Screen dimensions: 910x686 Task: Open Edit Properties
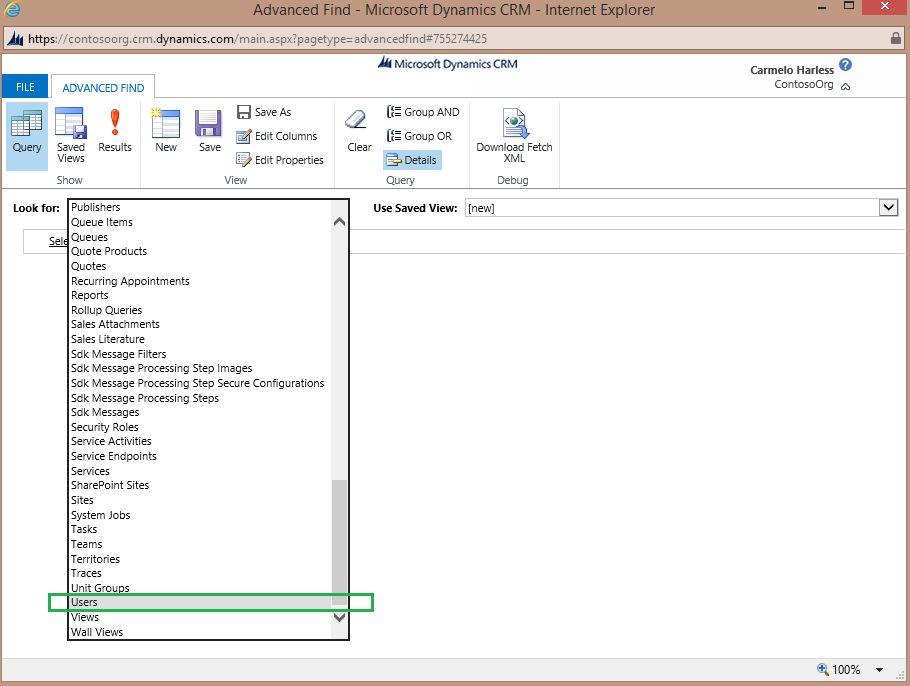pos(279,160)
